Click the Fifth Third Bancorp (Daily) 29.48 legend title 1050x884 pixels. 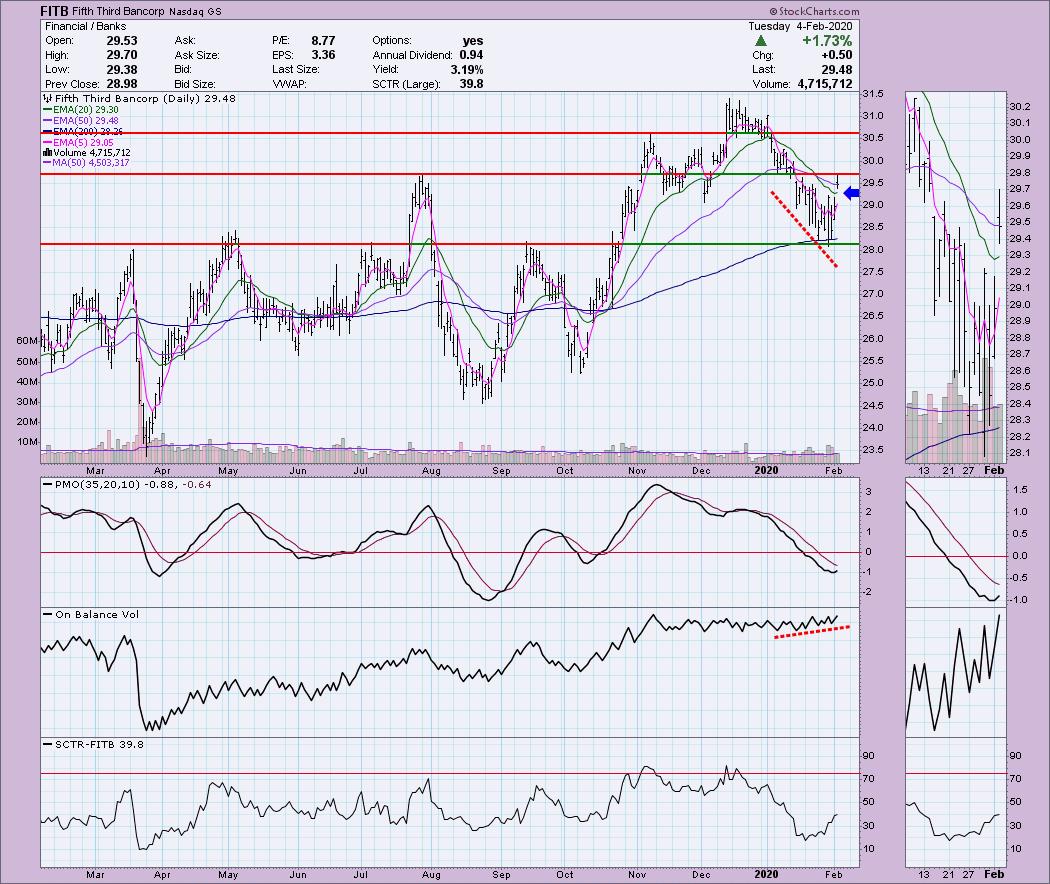[x=145, y=98]
